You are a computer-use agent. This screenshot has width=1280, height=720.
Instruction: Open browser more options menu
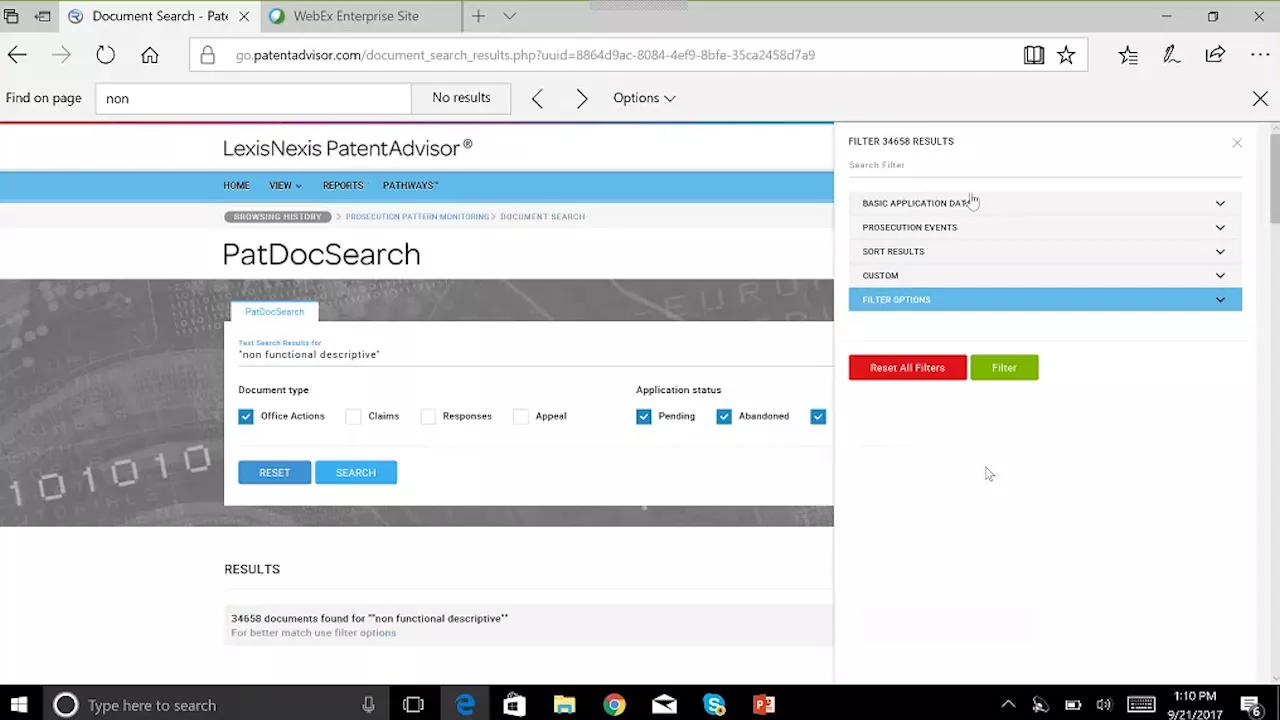(1260, 55)
